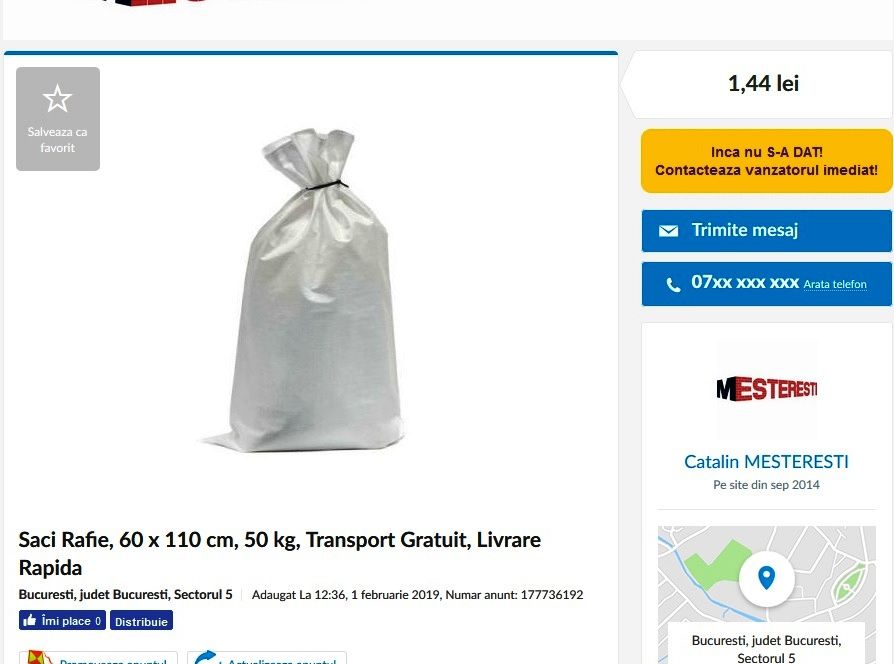
Task: Click the kite icon for Promoveaza anuntul
Action: point(40,658)
